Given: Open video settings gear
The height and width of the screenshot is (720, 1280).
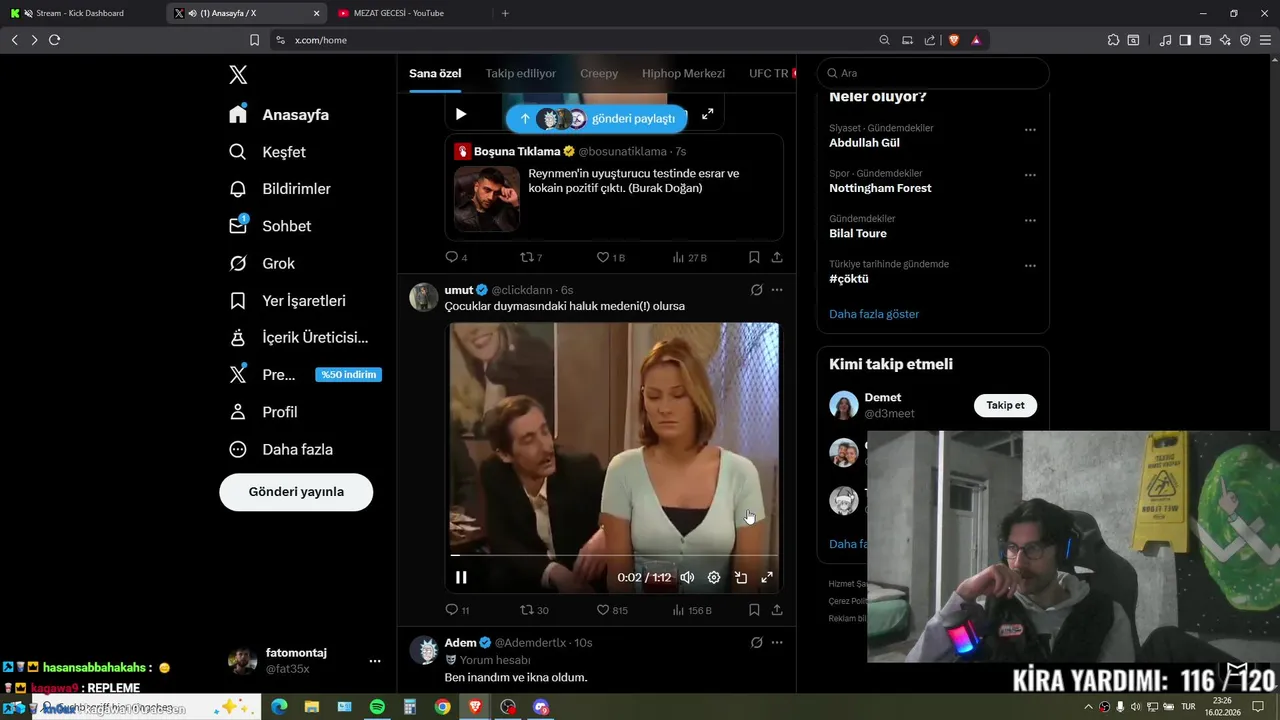Looking at the screenshot, I should [x=714, y=577].
